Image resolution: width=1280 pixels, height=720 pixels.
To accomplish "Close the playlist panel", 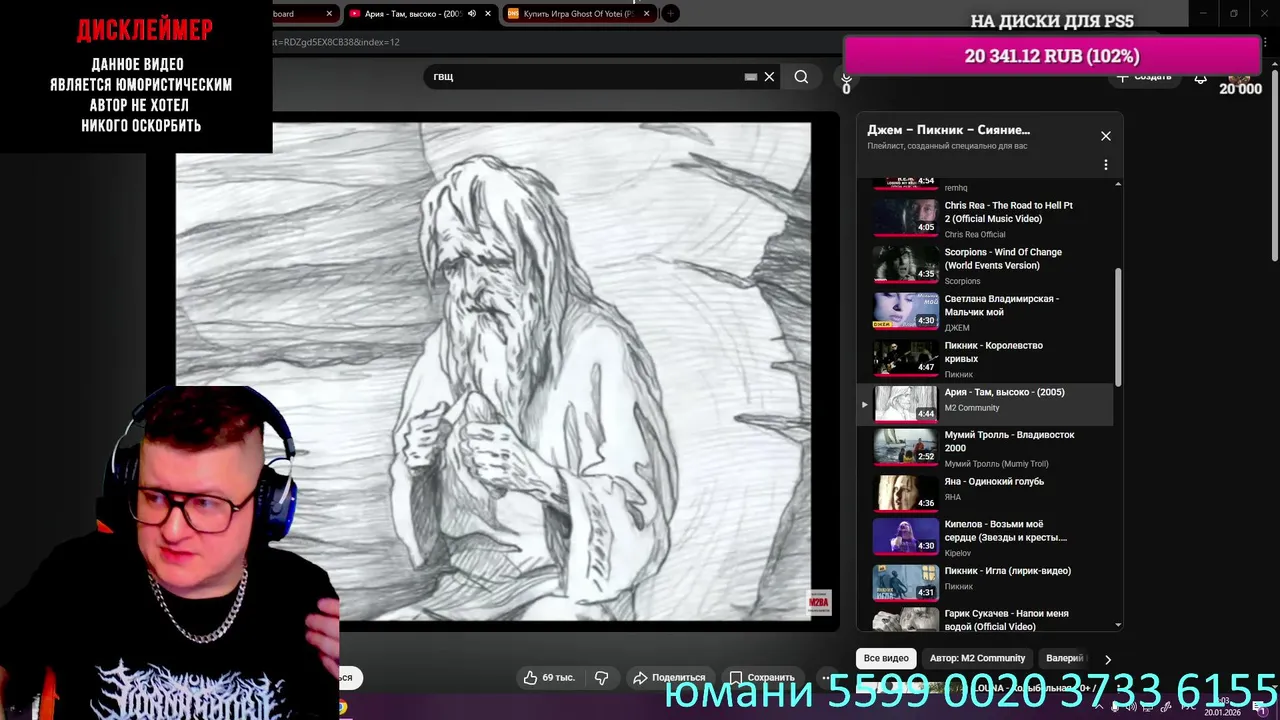I will [x=1105, y=136].
